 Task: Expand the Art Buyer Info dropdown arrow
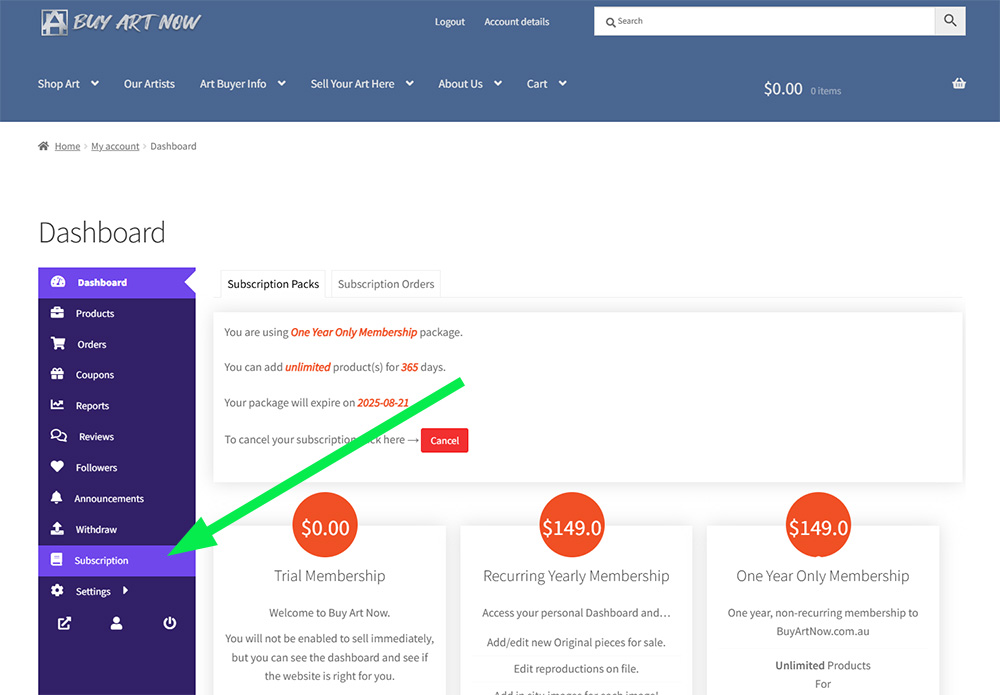tap(282, 84)
